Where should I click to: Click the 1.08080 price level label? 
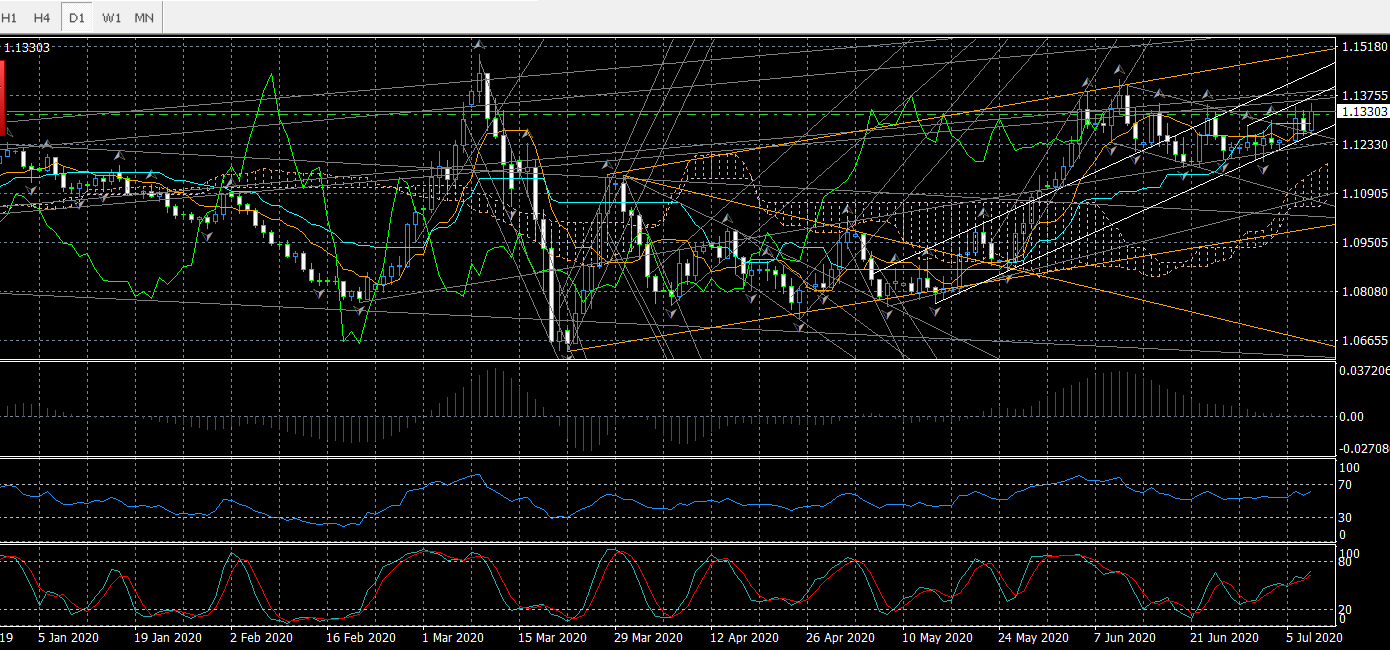1365,292
